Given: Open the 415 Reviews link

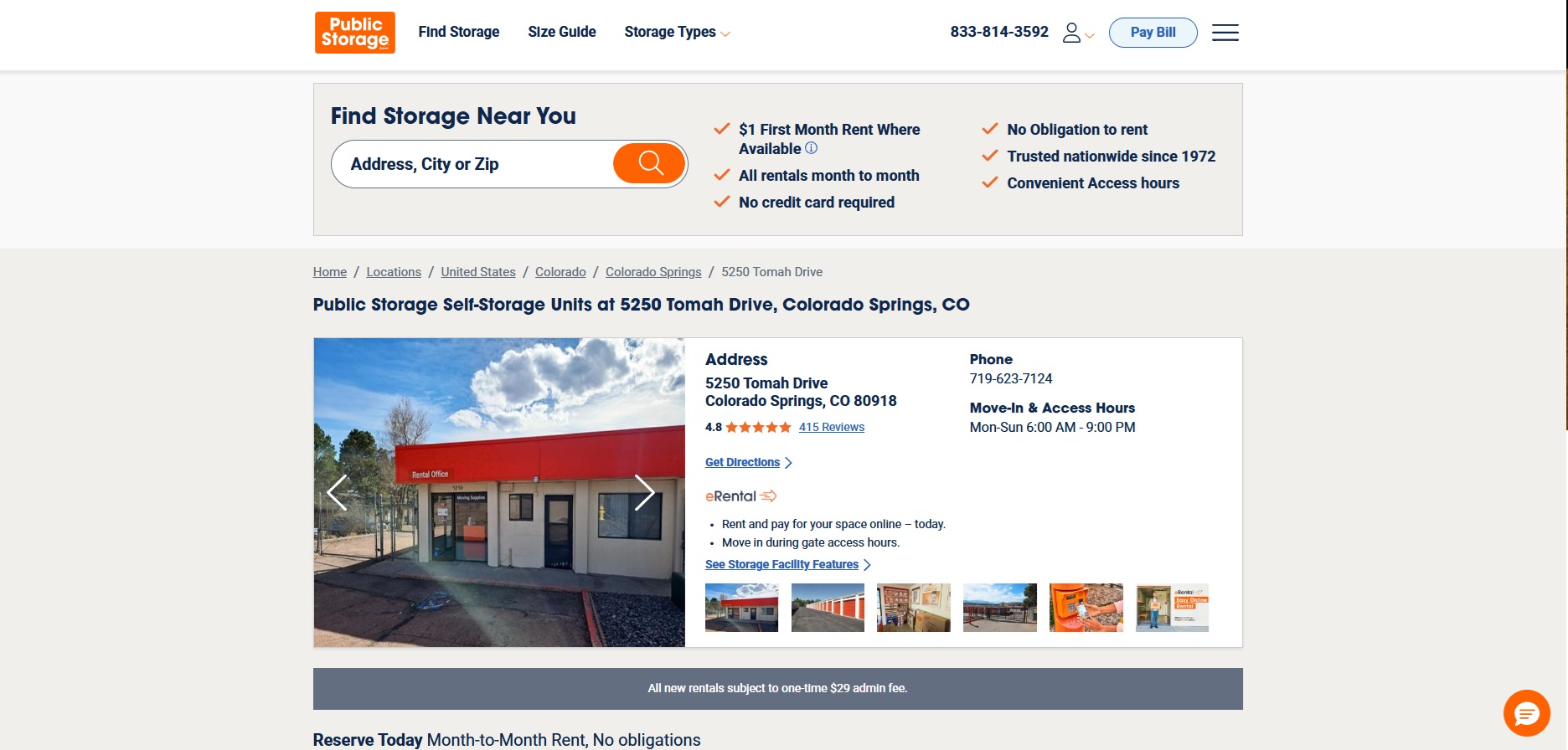Looking at the screenshot, I should coord(832,427).
